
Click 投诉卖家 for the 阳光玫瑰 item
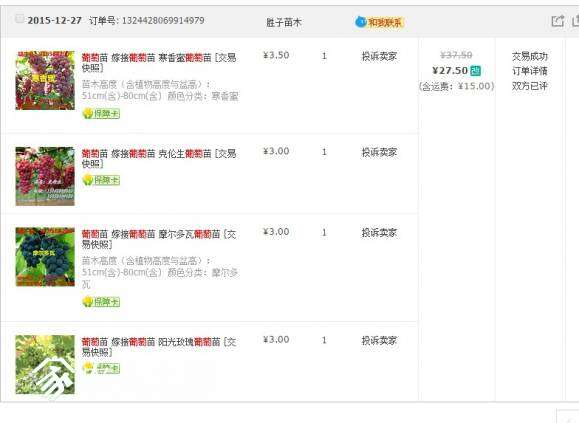(x=379, y=340)
